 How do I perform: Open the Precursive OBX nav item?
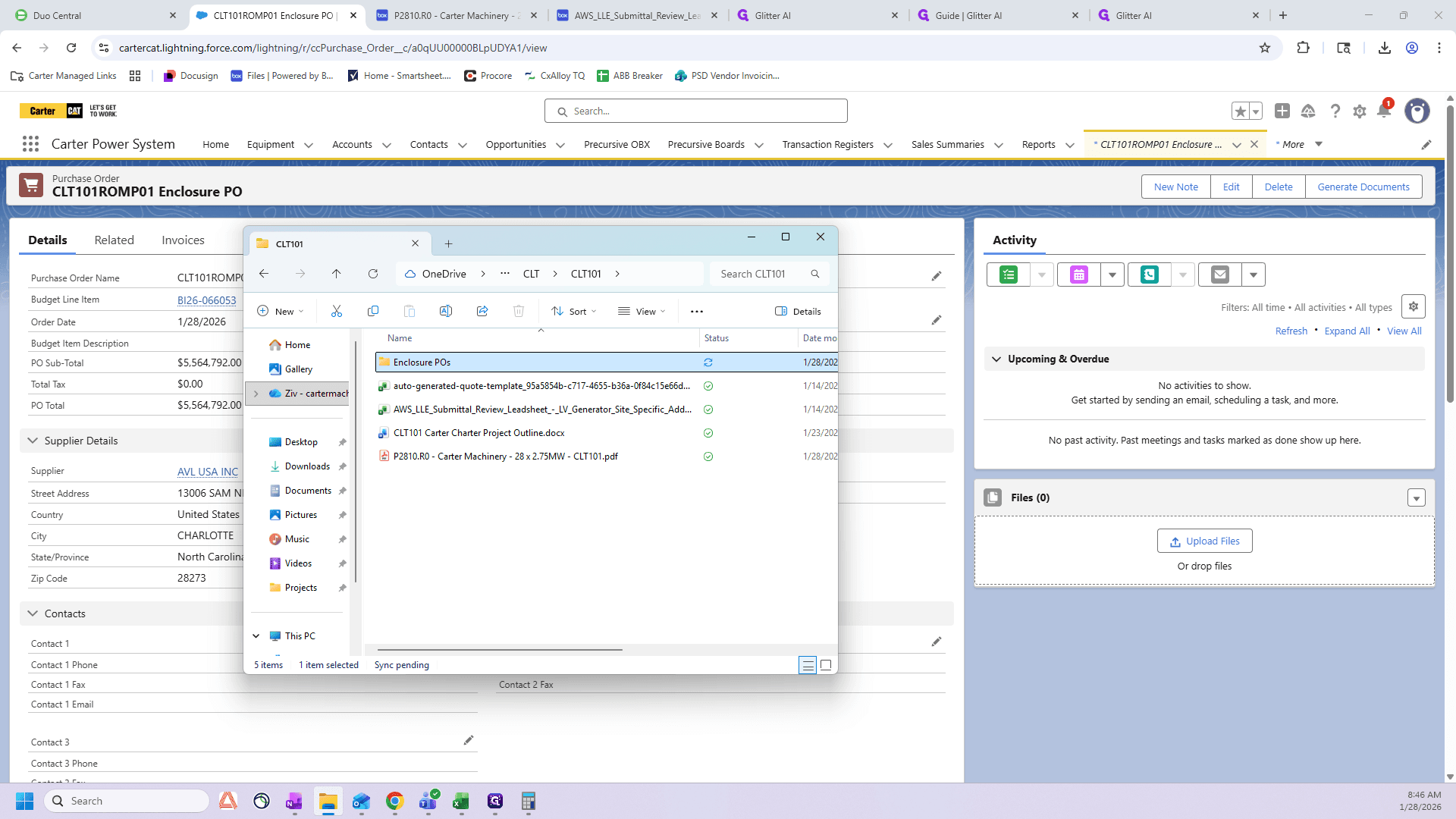(x=617, y=144)
